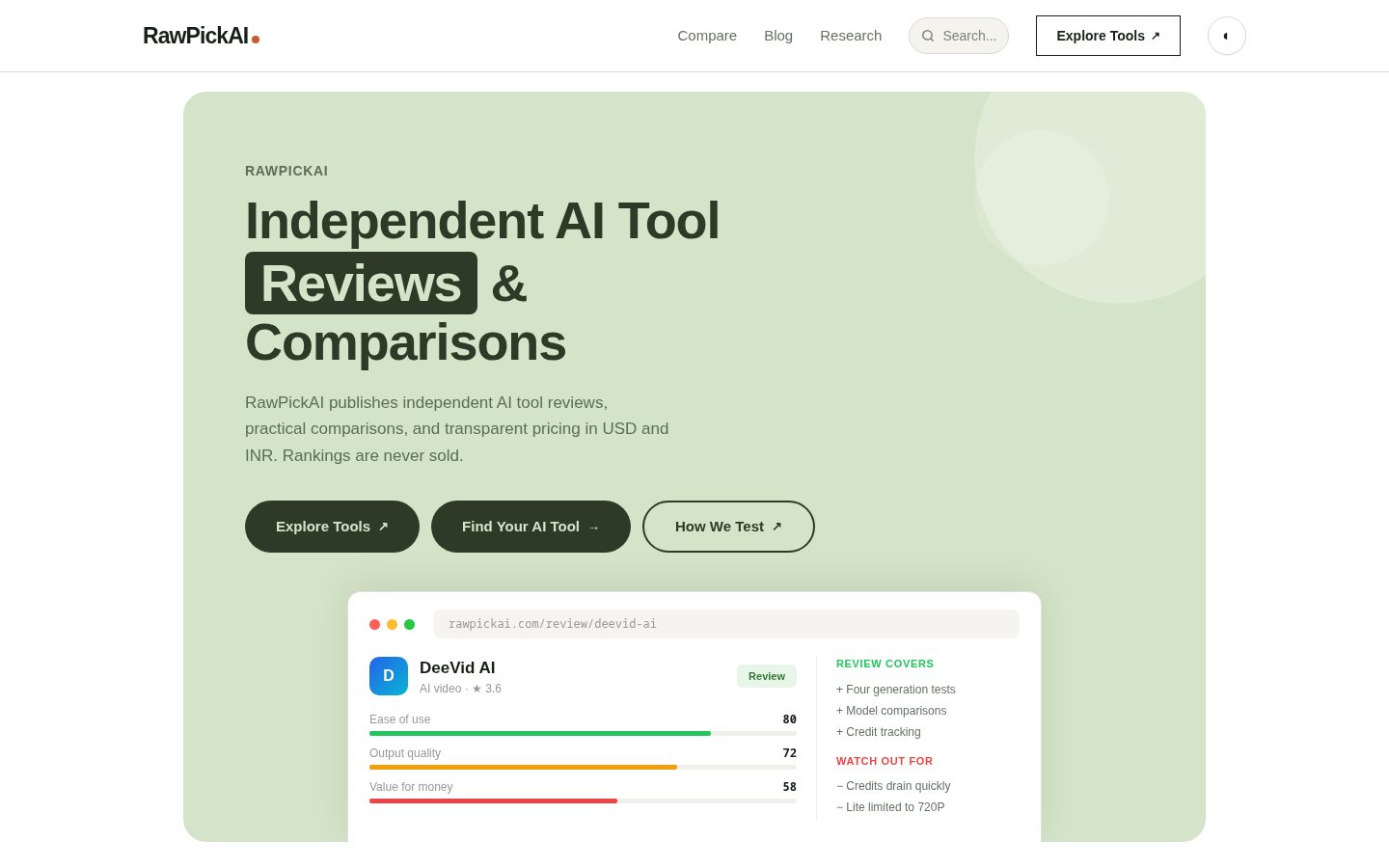Viewport: 1389px width, 868px height.
Task: Open the RawPickAI logo home link
Action: pyautogui.click(x=201, y=36)
